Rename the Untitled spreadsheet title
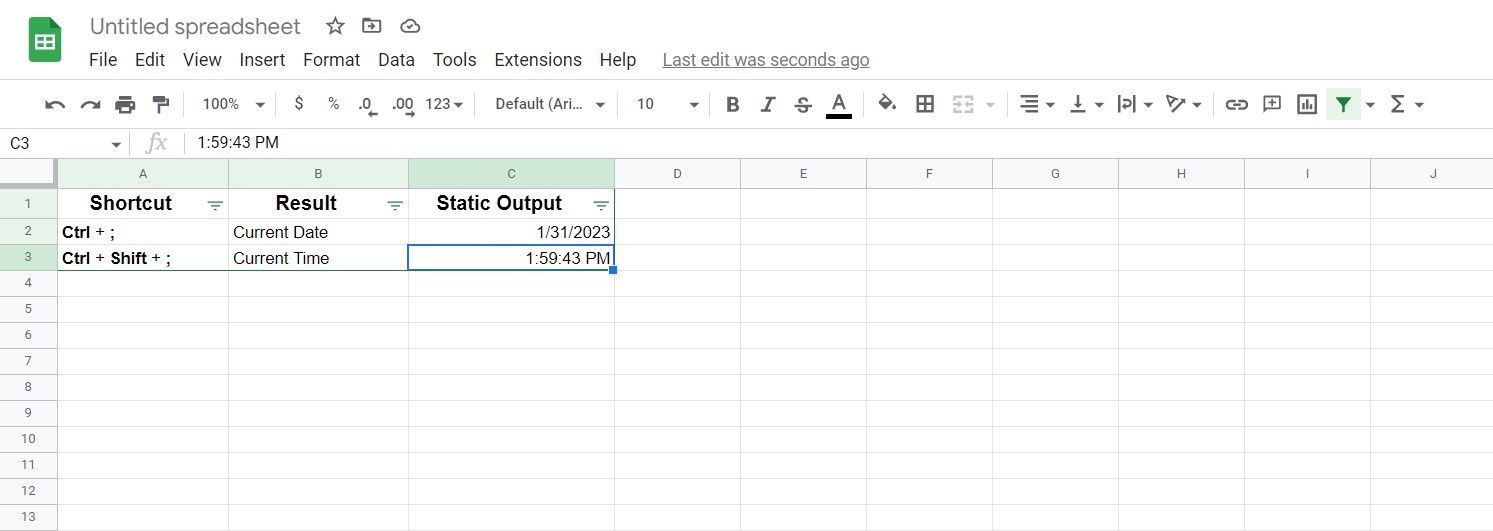 pyautogui.click(x=195, y=26)
